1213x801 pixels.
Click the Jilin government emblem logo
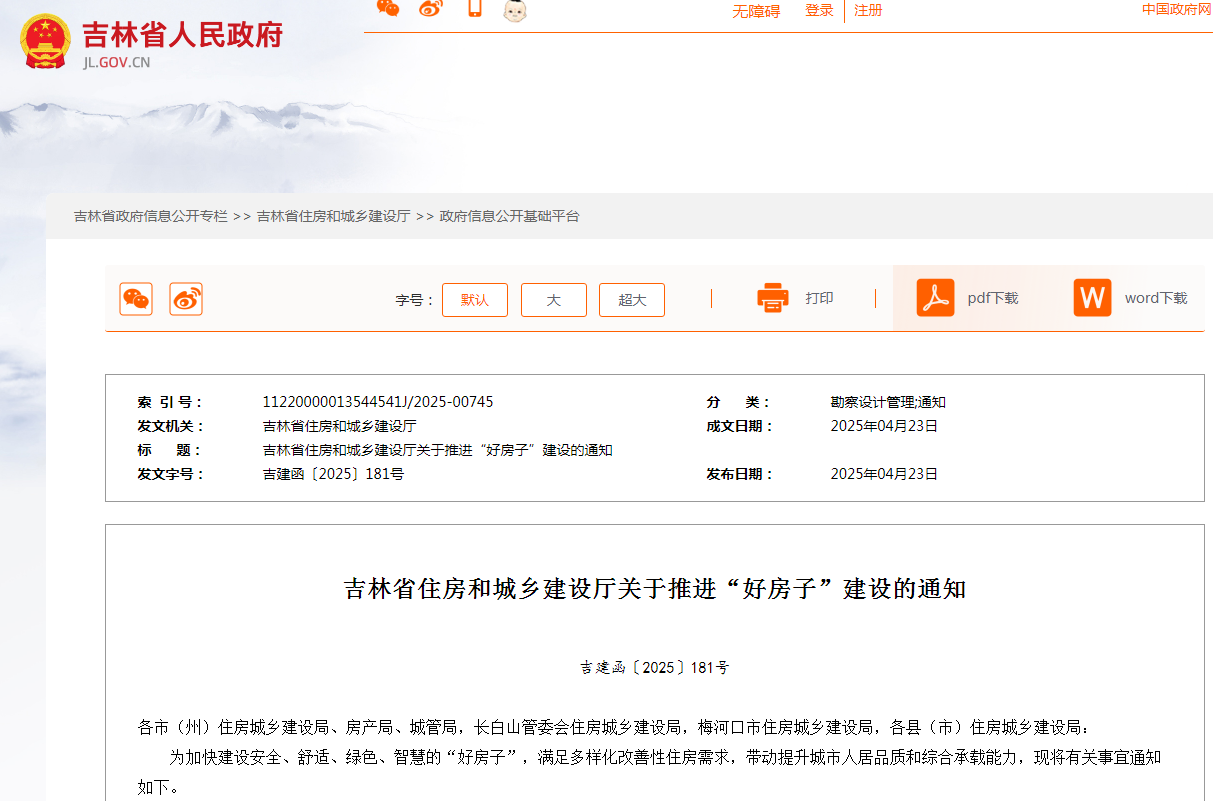click(x=45, y=41)
